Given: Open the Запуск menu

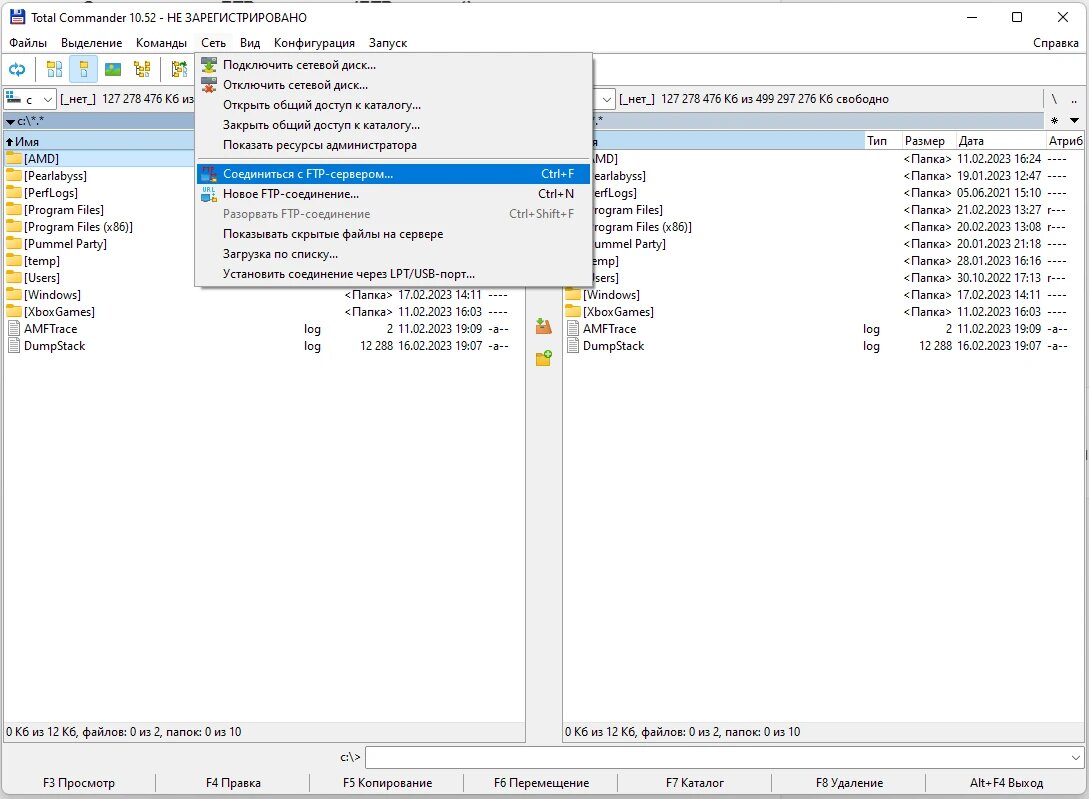Looking at the screenshot, I should pos(388,42).
